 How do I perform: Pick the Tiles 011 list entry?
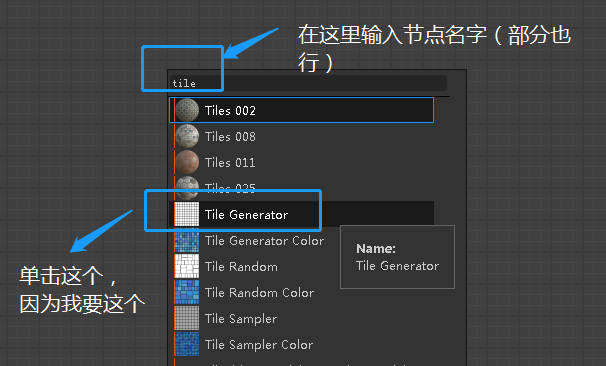pos(301,162)
